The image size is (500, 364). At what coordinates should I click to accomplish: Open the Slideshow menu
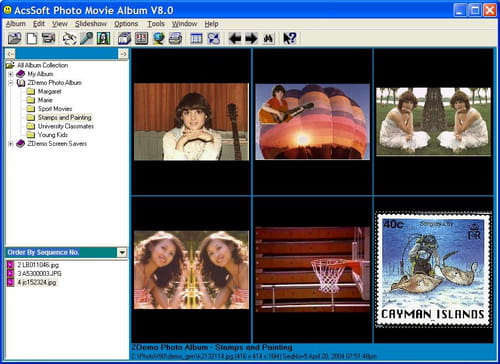91,24
